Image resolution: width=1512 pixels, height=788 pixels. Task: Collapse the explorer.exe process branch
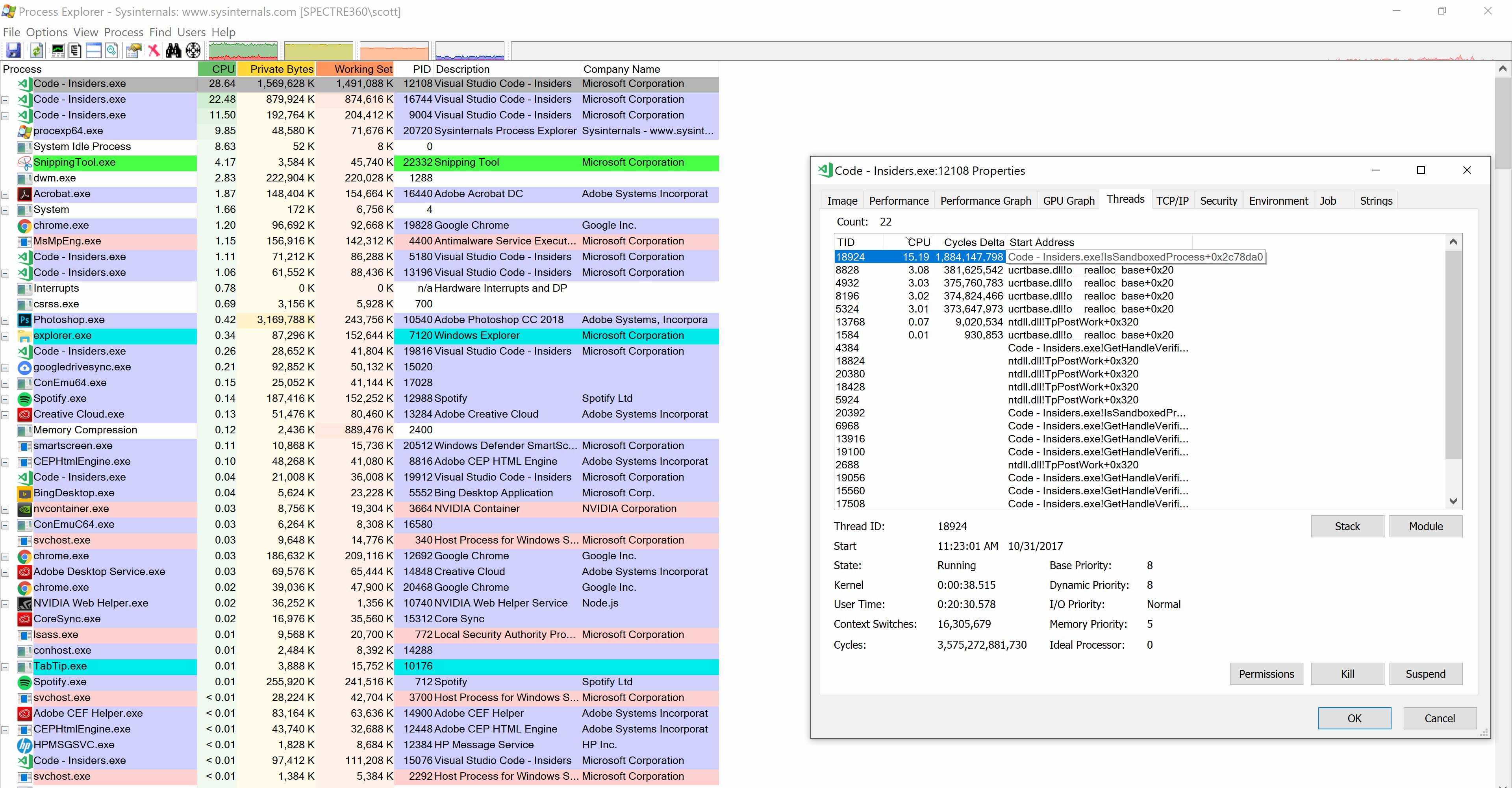pos(5,336)
